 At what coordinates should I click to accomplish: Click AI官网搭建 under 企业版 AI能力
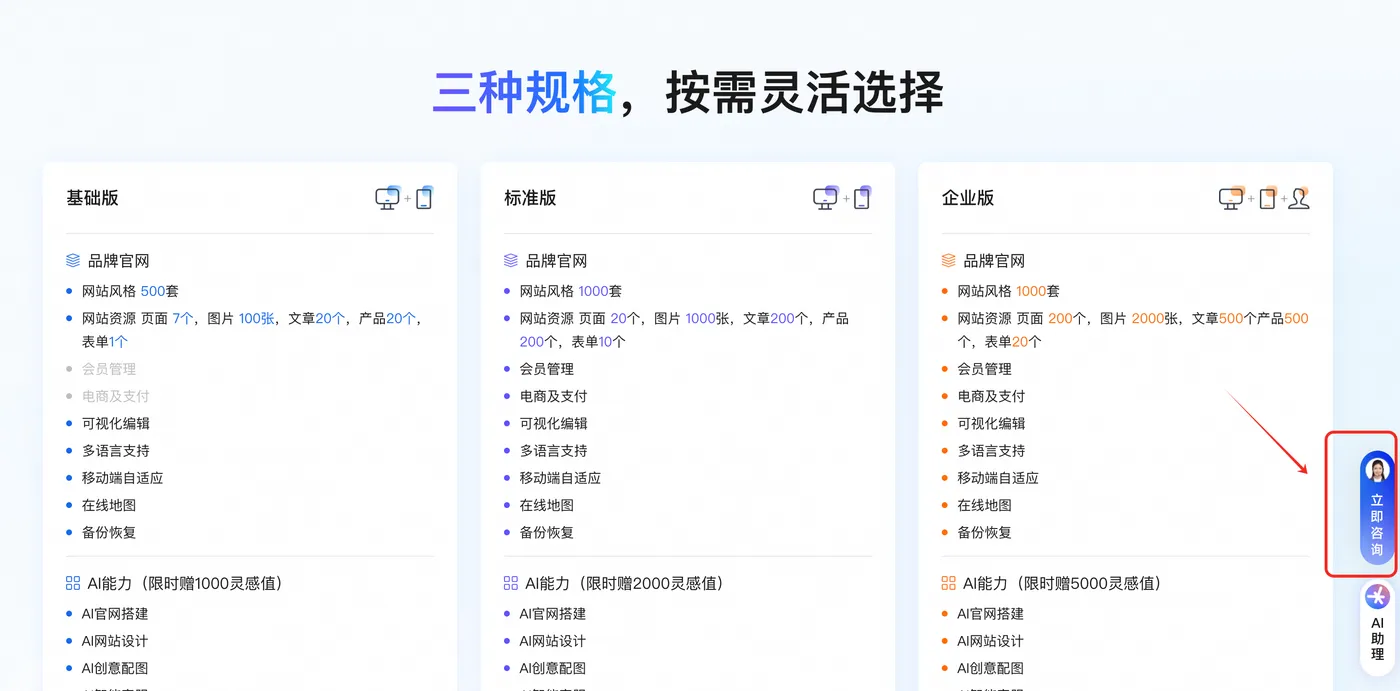click(x=990, y=615)
